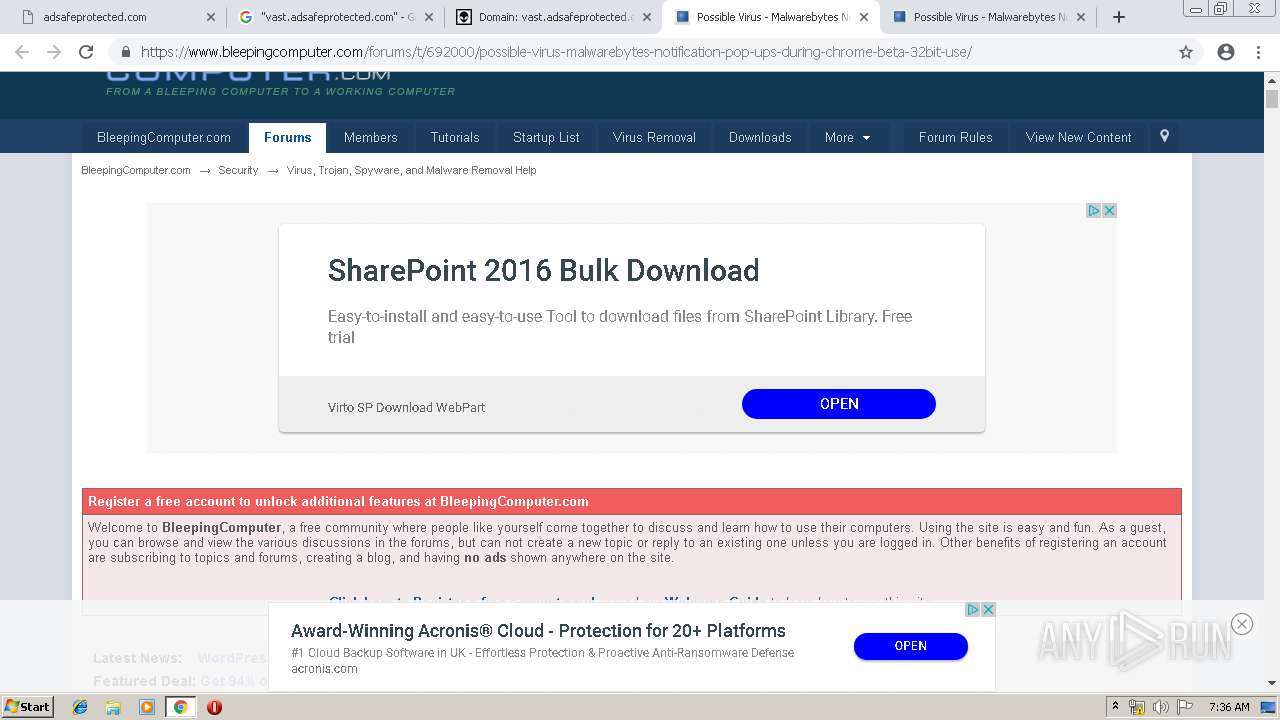Image resolution: width=1280 pixels, height=720 pixels.
Task: Go to the Tutorials section
Action: pyautogui.click(x=455, y=137)
